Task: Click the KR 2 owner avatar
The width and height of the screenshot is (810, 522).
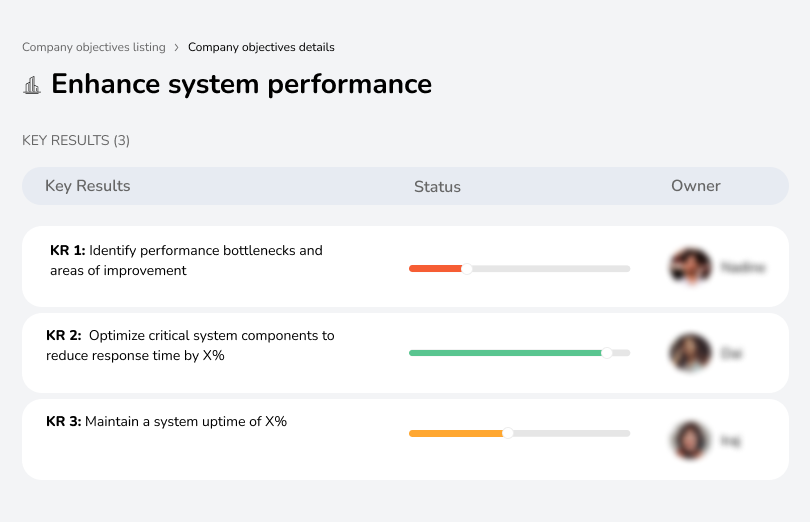Action: (690, 352)
